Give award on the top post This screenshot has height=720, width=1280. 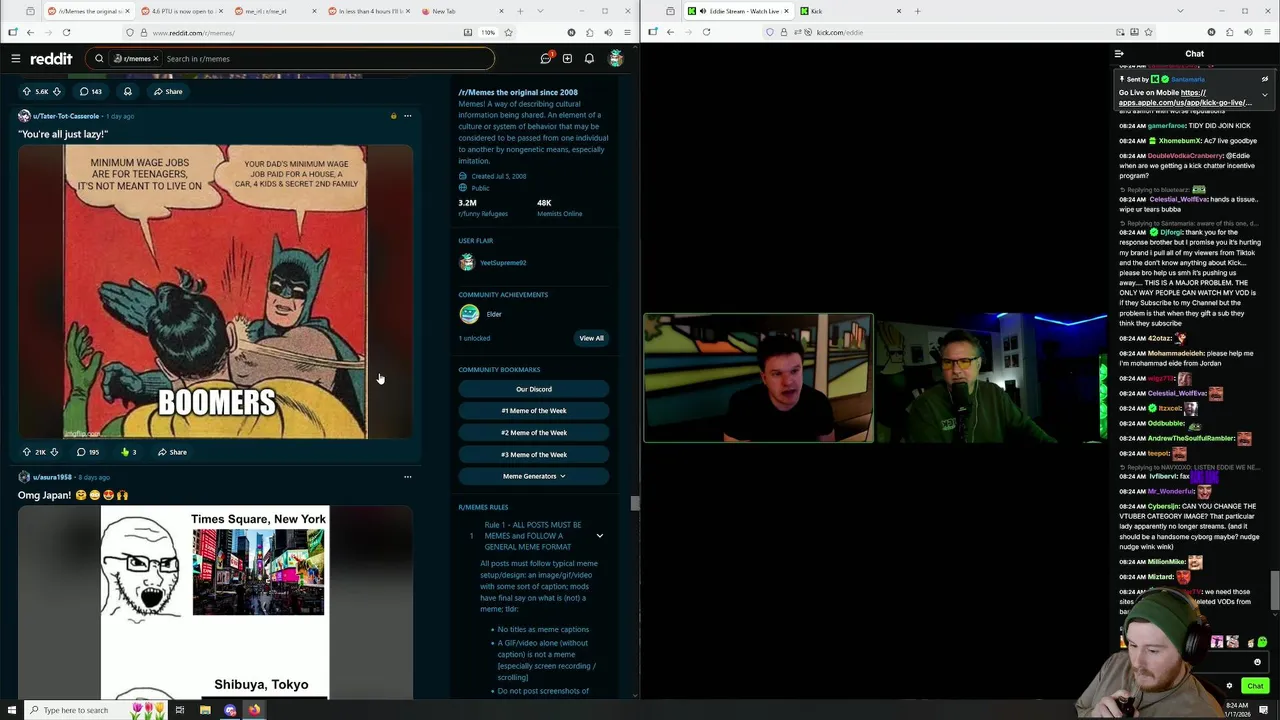[127, 91]
